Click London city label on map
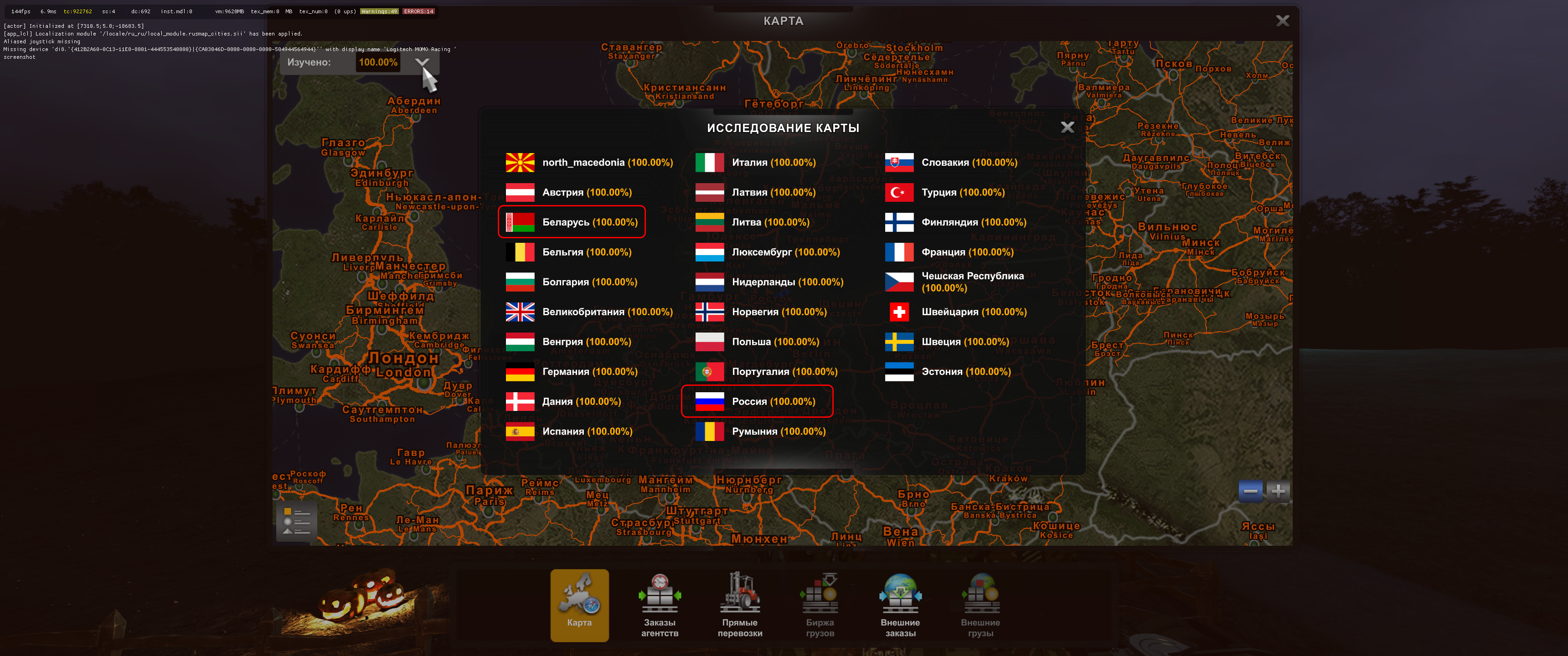Screen dimensions: 1568x656 point(403,373)
